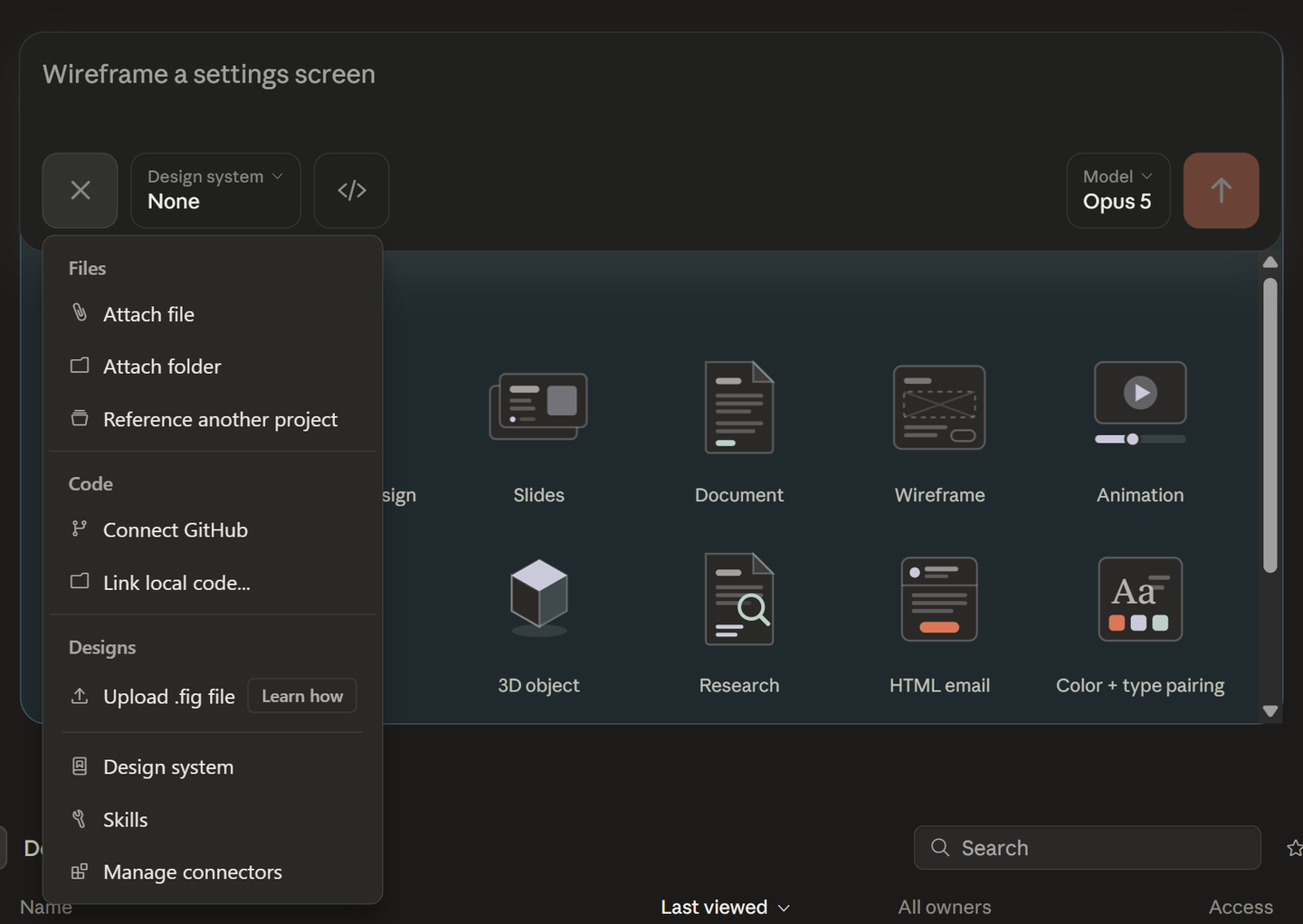This screenshot has width=1303, height=924.
Task: Click the Document label
Action: pos(739,495)
